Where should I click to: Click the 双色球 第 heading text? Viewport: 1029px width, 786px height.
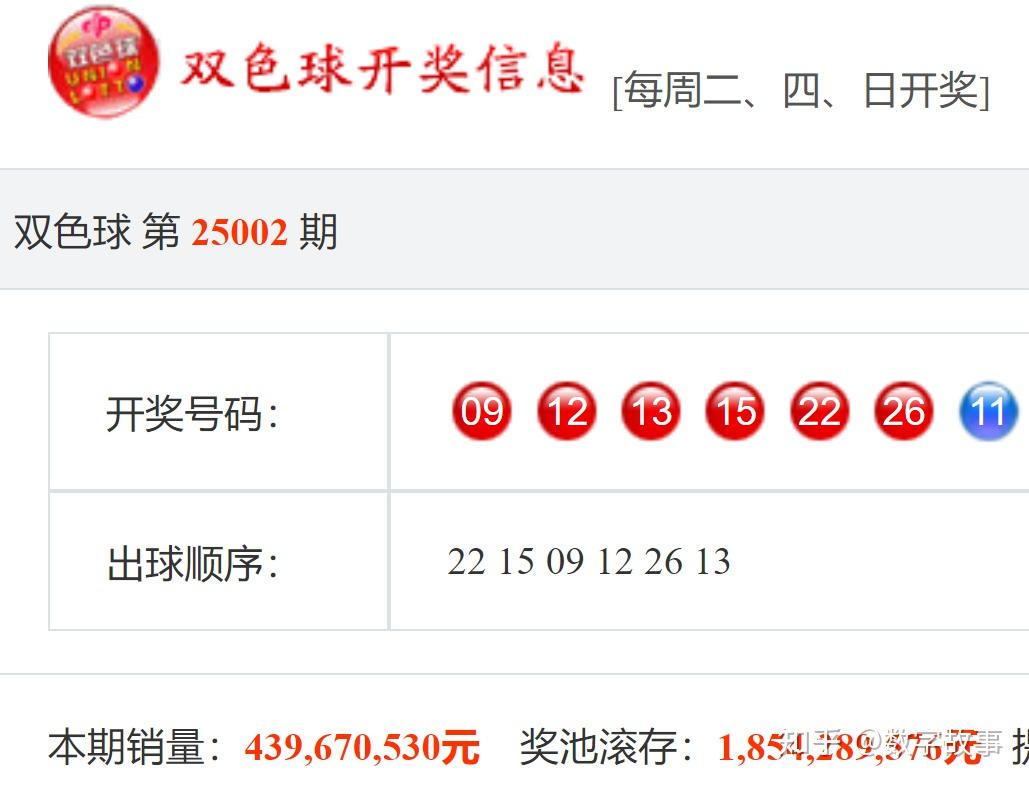[96, 232]
